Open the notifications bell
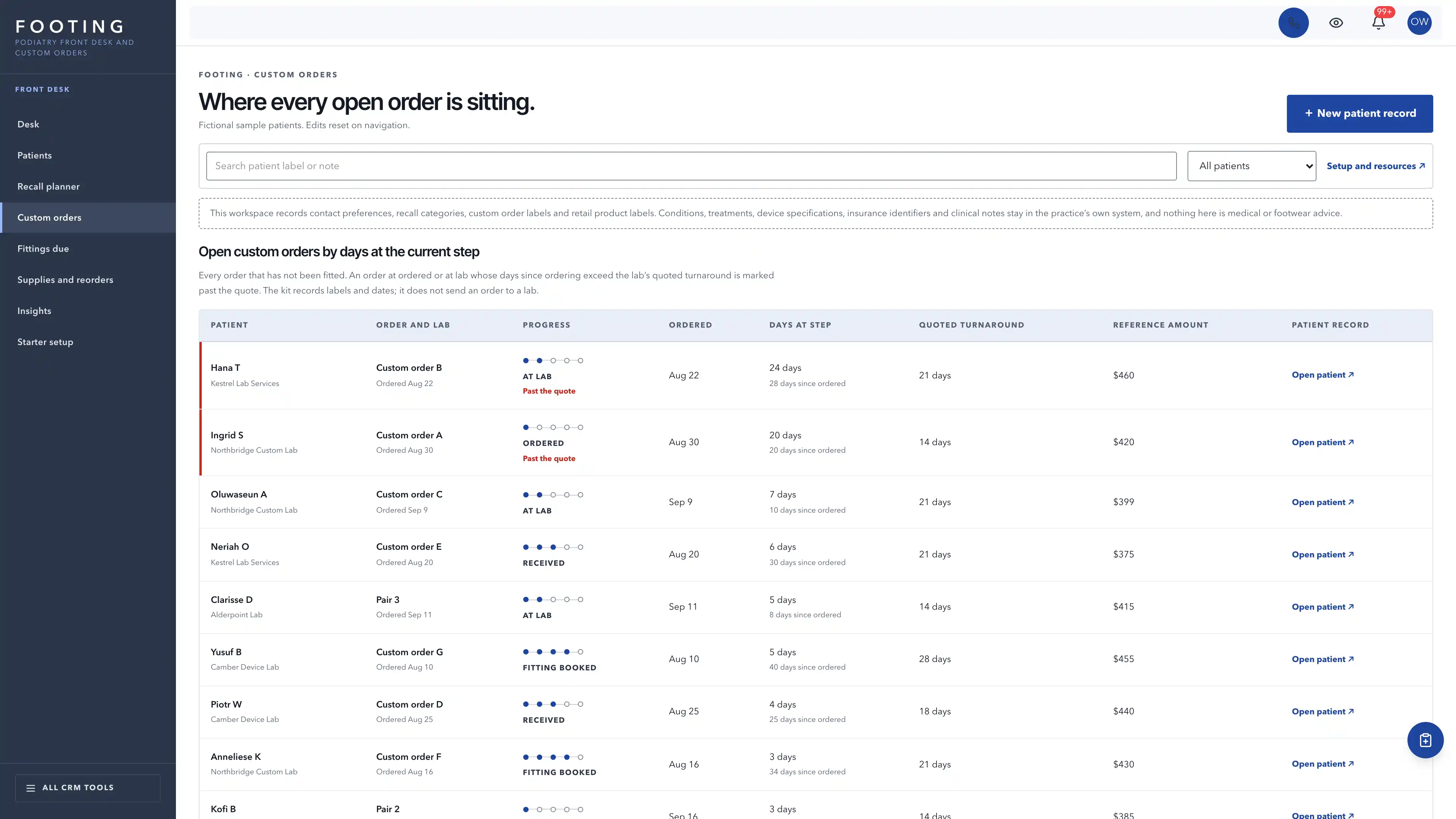This screenshot has width=1456, height=819. pyautogui.click(x=1378, y=23)
